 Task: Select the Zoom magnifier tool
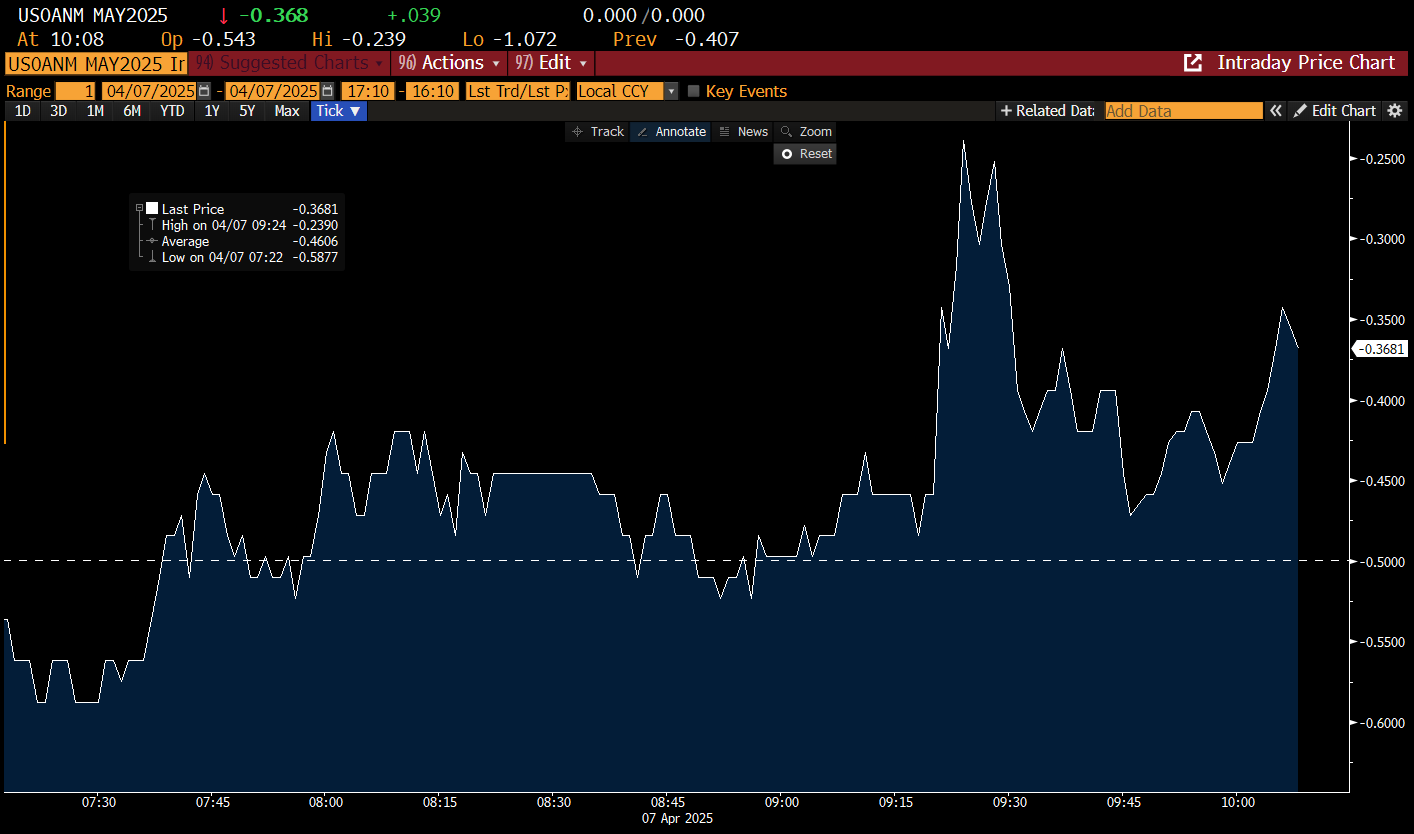pyautogui.click(x=805, y=132)
